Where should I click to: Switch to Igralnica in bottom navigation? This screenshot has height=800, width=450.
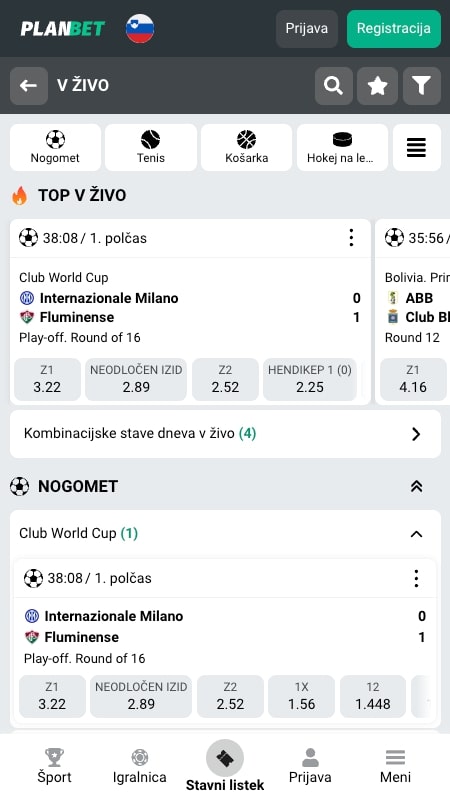[139, 766]
